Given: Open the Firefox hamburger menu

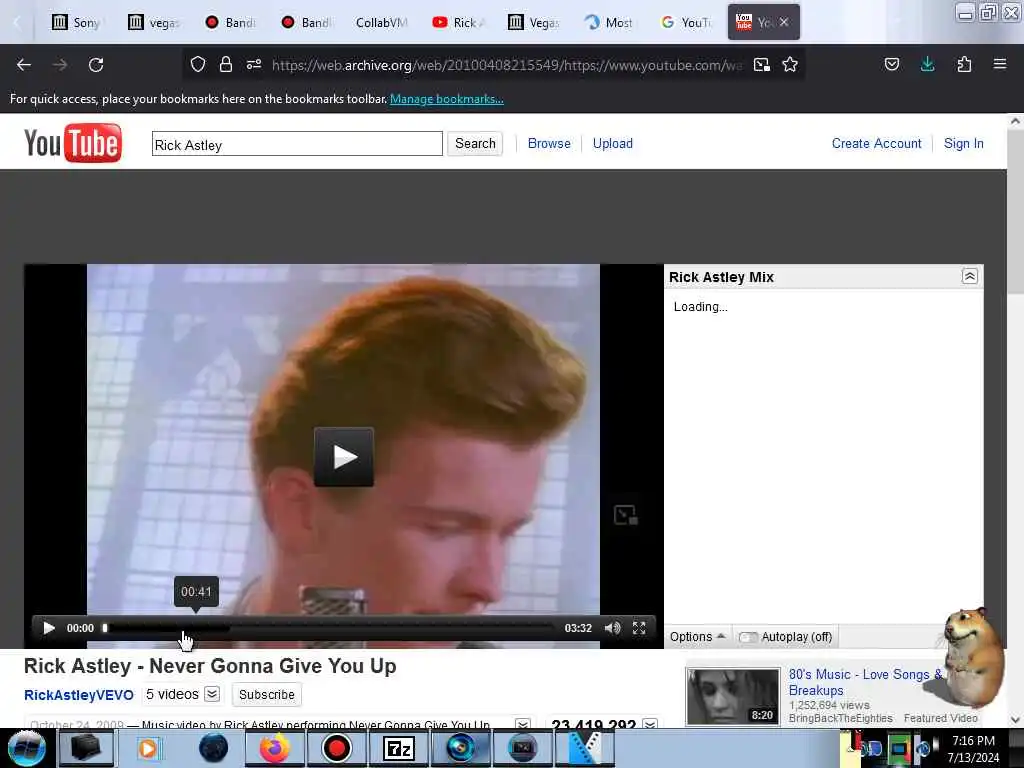Looking at the screenshot, I should [x=1000, y=64].
